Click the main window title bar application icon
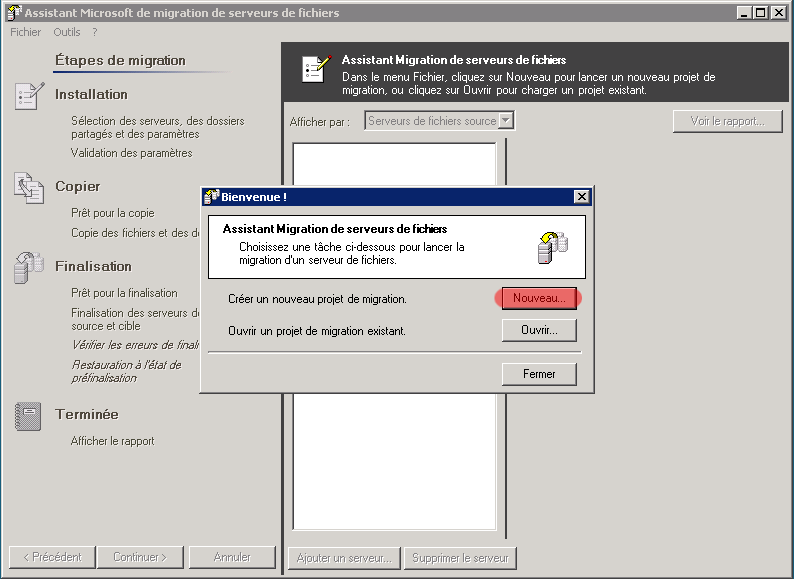Screen dimensions: 794x579 [15, 12]
